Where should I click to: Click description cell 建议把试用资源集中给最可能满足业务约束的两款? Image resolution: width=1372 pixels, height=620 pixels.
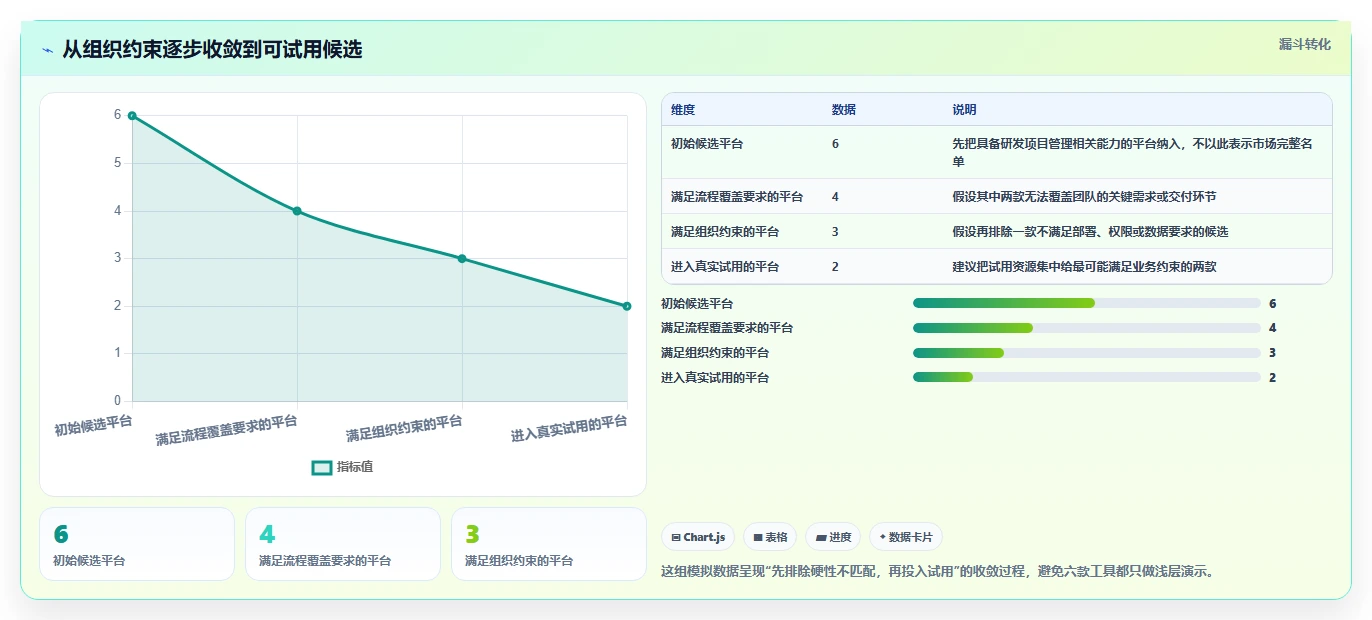click(x=1084, y=267)
